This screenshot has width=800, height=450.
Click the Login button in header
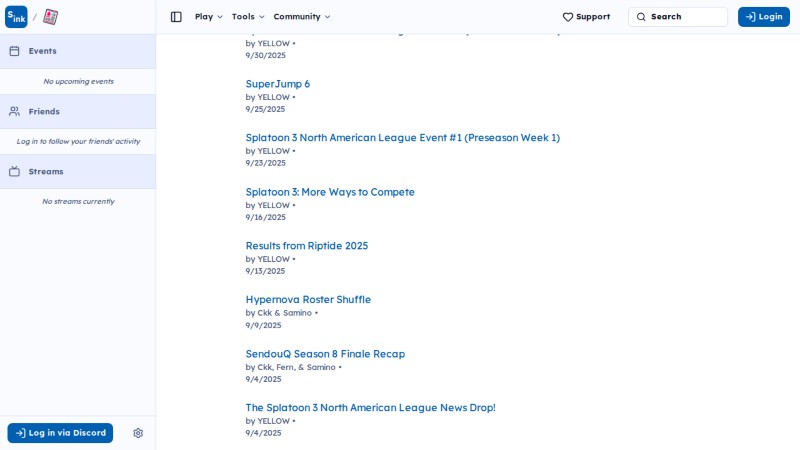coord(764,17)
